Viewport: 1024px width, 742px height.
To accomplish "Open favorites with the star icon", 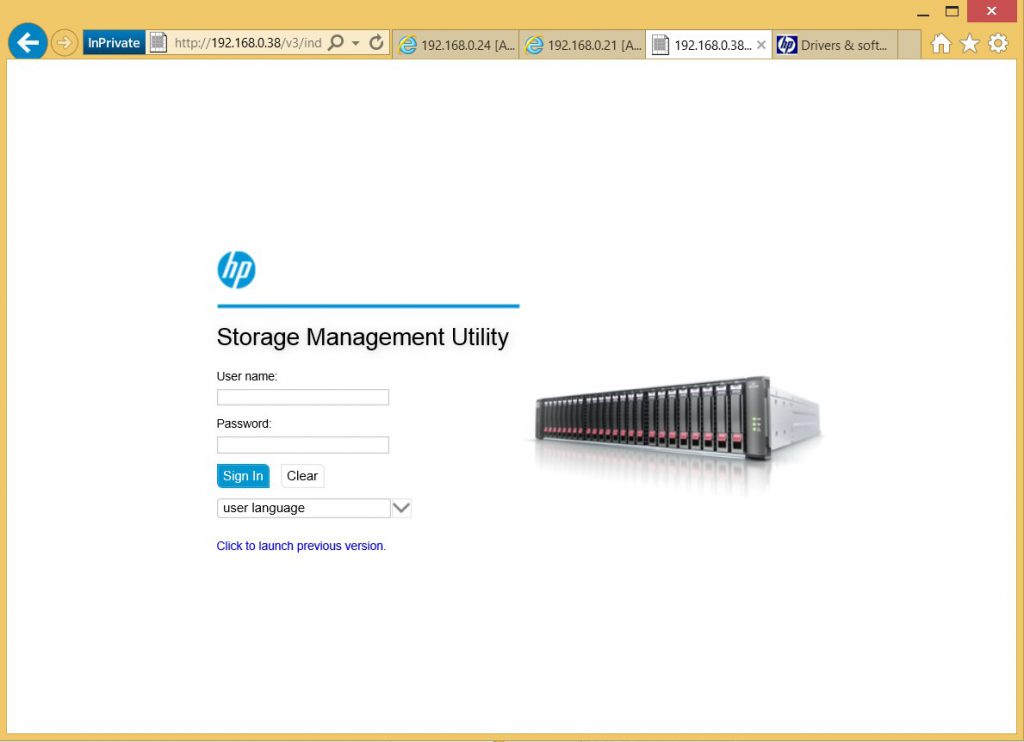I will pos(970,44).
